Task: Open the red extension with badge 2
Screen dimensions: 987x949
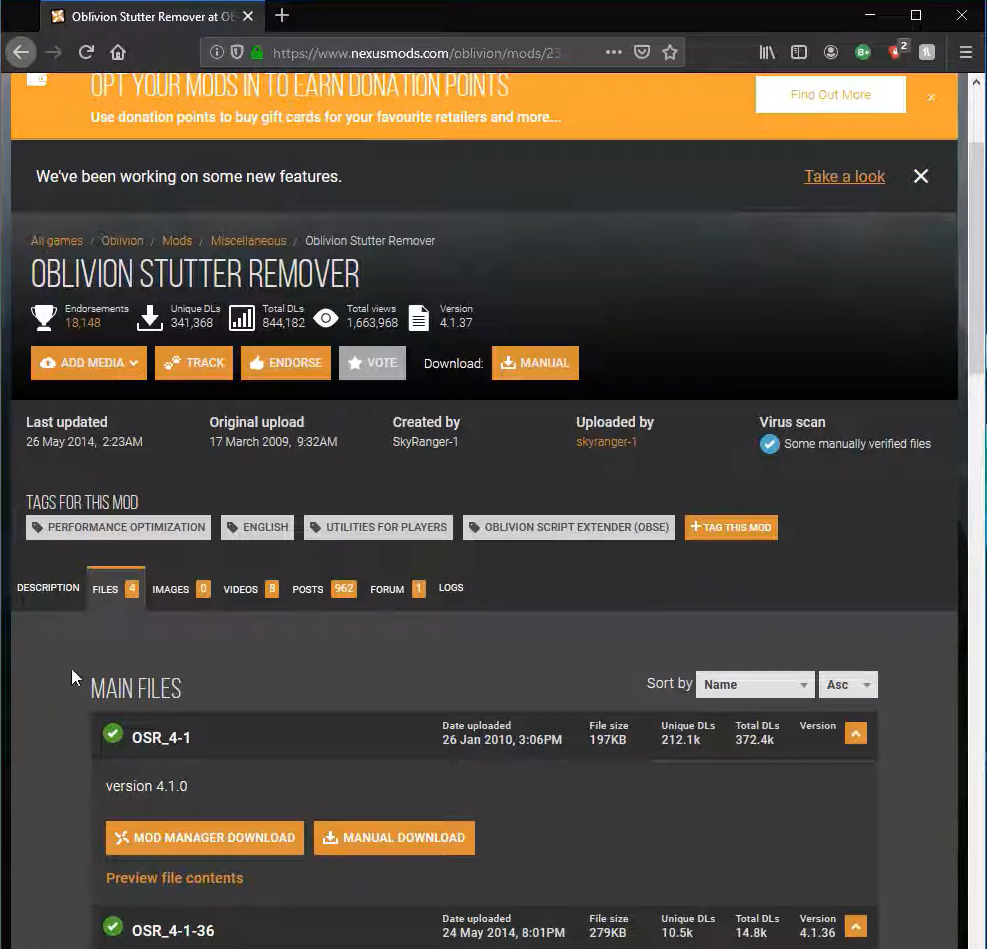Action: click(897, 50)
